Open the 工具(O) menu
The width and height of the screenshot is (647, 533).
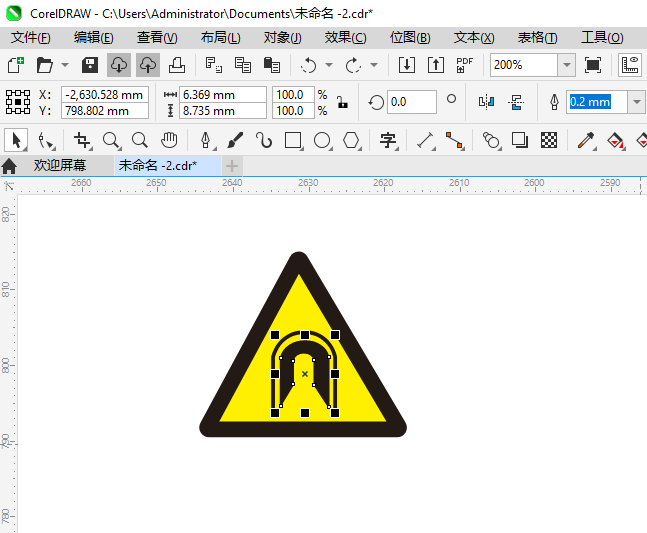(602, 38)
